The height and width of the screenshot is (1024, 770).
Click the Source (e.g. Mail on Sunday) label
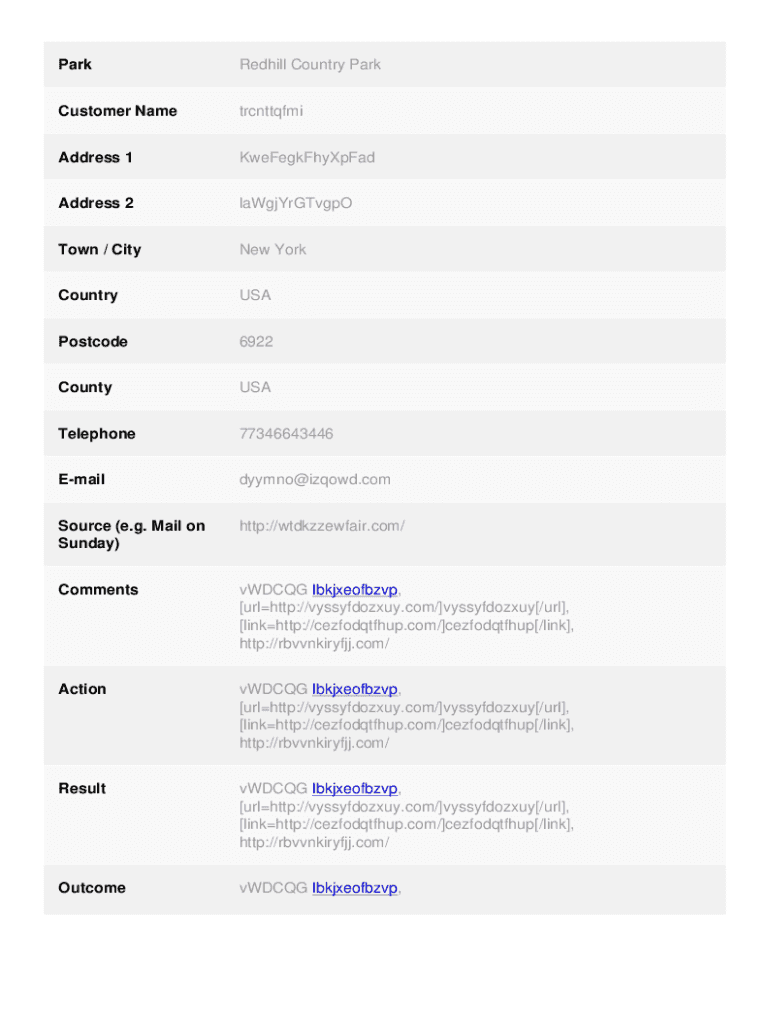[131, 535]
